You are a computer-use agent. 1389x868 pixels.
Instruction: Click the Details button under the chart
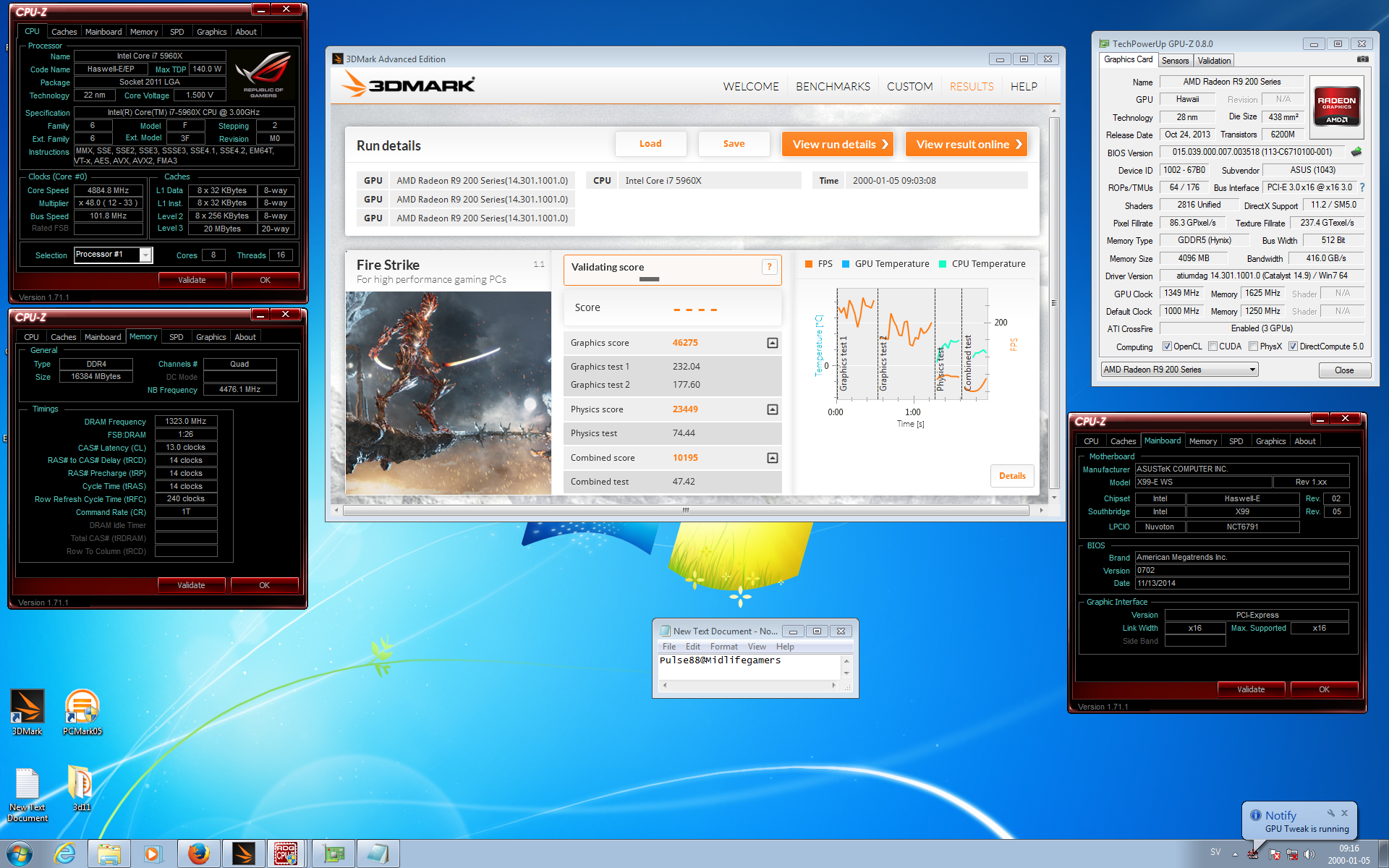[1012, 476]
